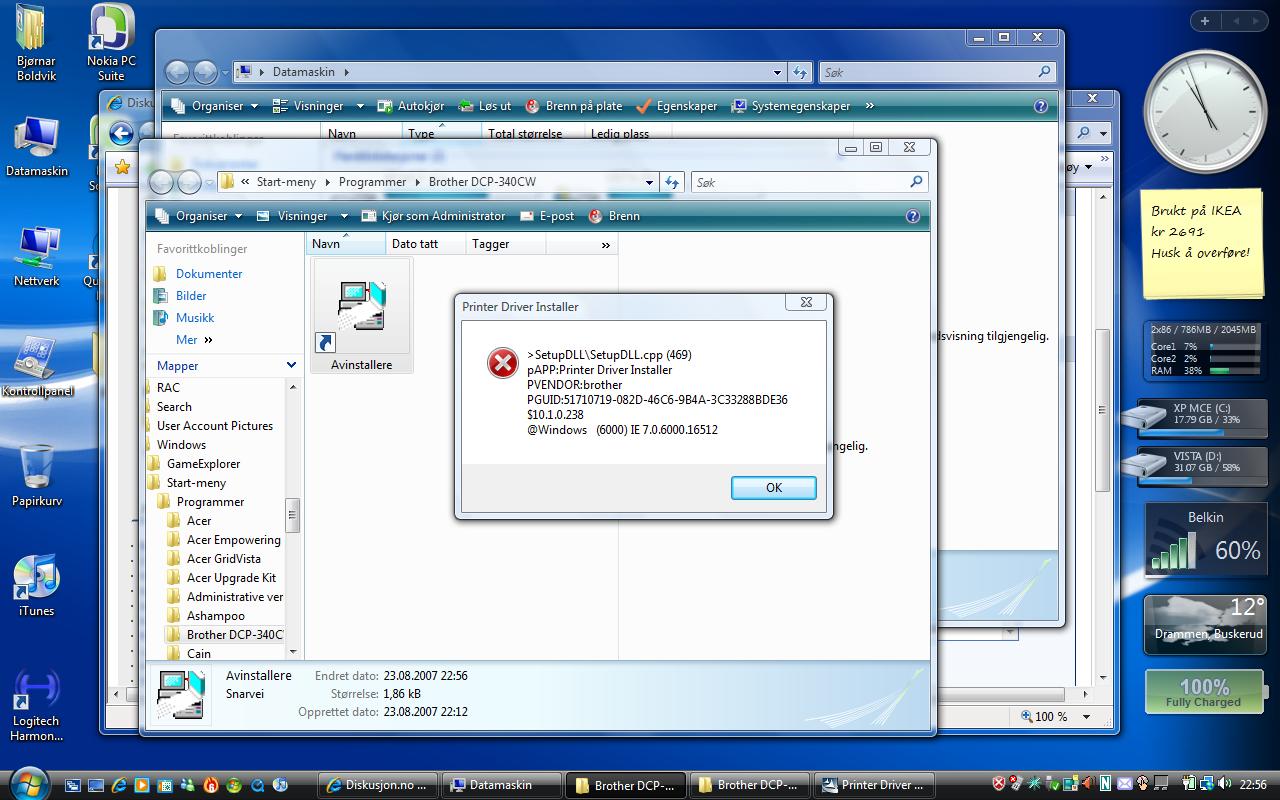1280x800 pixels.
Task: Select Acer Upgrade Kit folder
Action: click(231, 578)
